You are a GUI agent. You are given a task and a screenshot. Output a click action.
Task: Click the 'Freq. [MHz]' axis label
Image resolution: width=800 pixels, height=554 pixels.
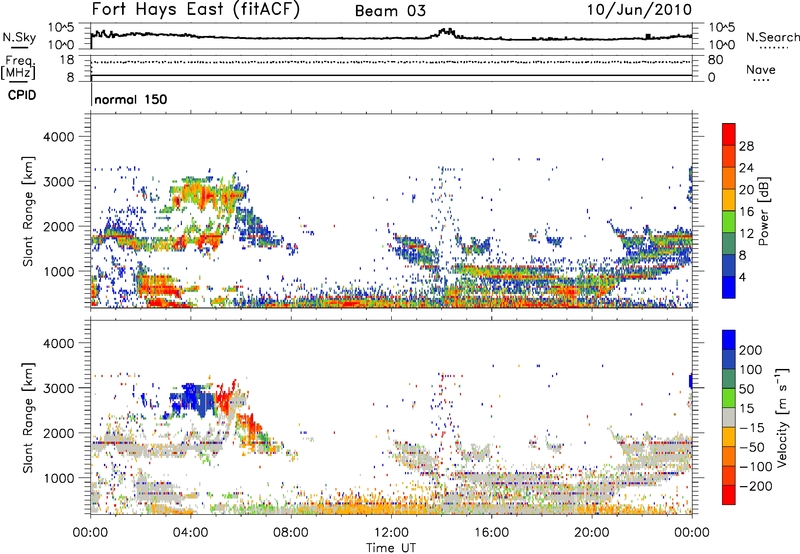[18, 67]
